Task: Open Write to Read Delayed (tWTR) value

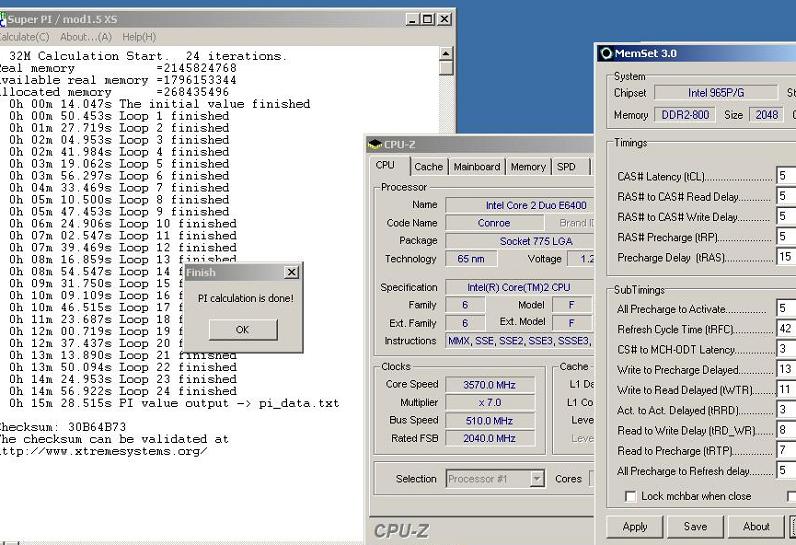Action: pyautogui.click(x=786, y=390)
